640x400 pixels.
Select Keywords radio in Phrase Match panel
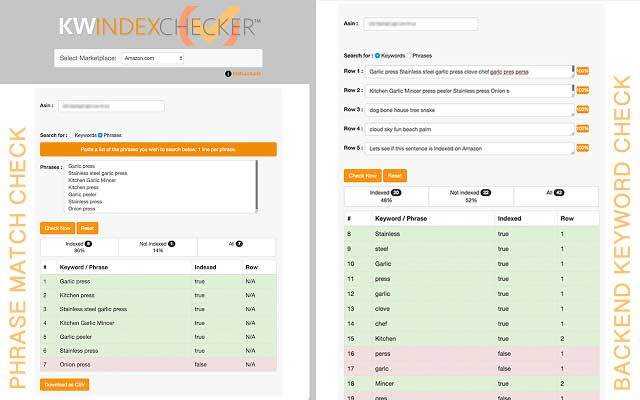coord(71,135)
